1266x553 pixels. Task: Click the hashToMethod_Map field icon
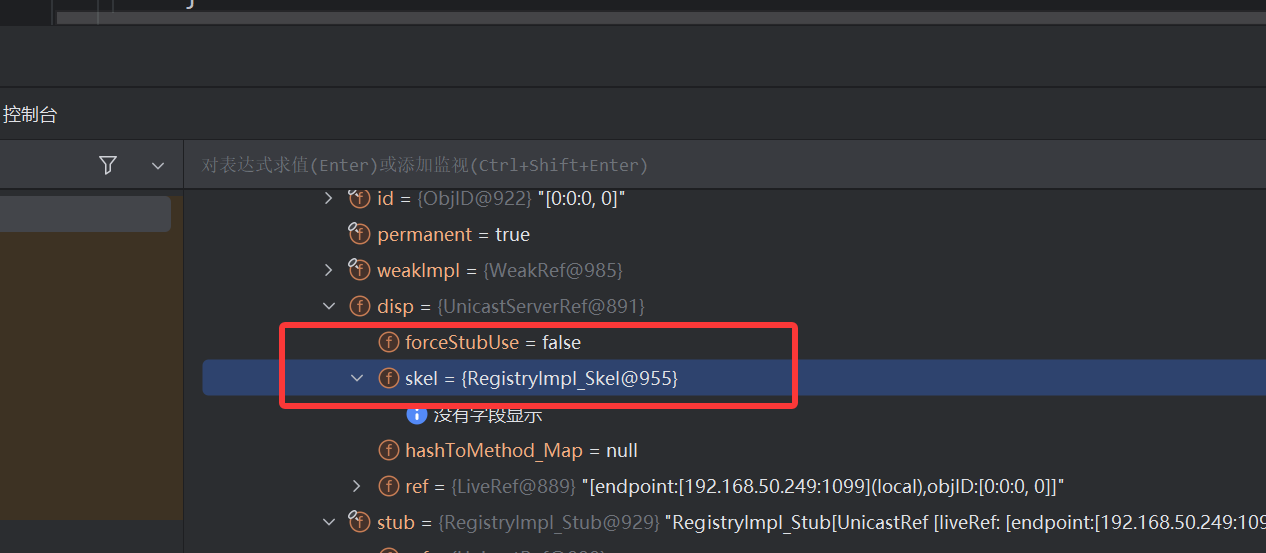pyautogui.click(x=388, y=450)
